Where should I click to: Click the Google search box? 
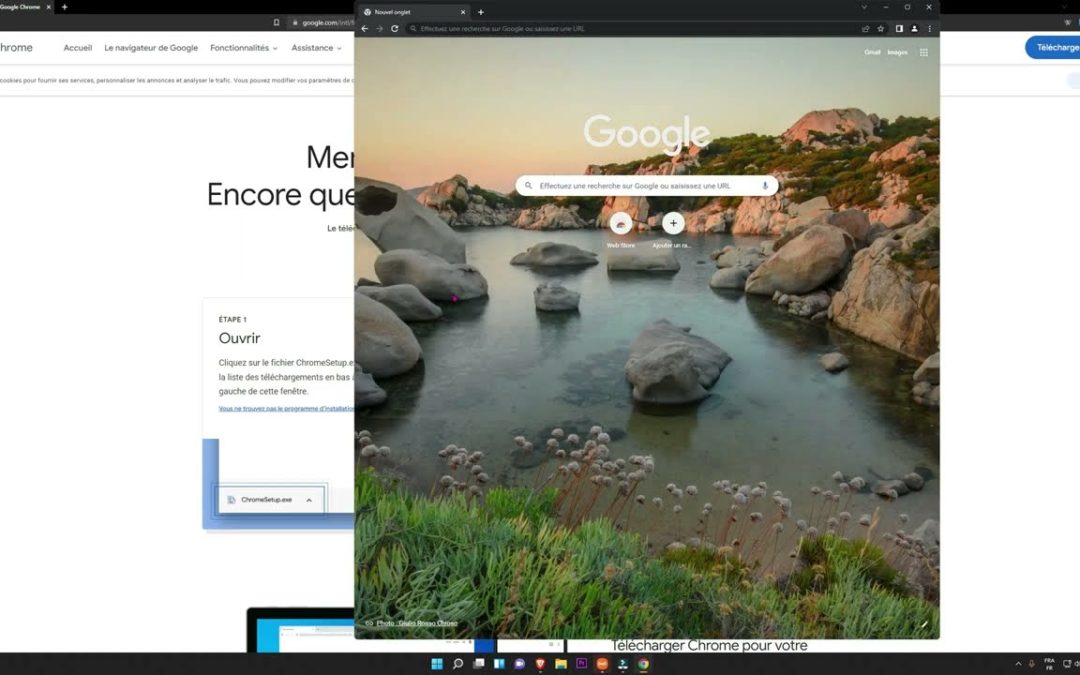[647, 186]
